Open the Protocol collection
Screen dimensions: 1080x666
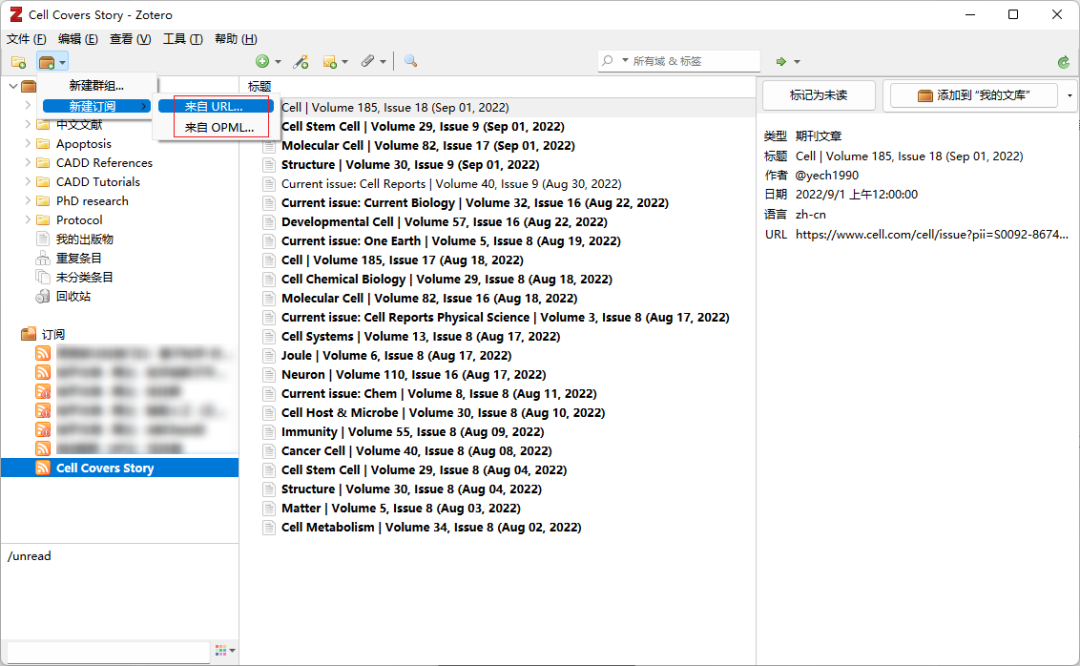click(79, 220)
